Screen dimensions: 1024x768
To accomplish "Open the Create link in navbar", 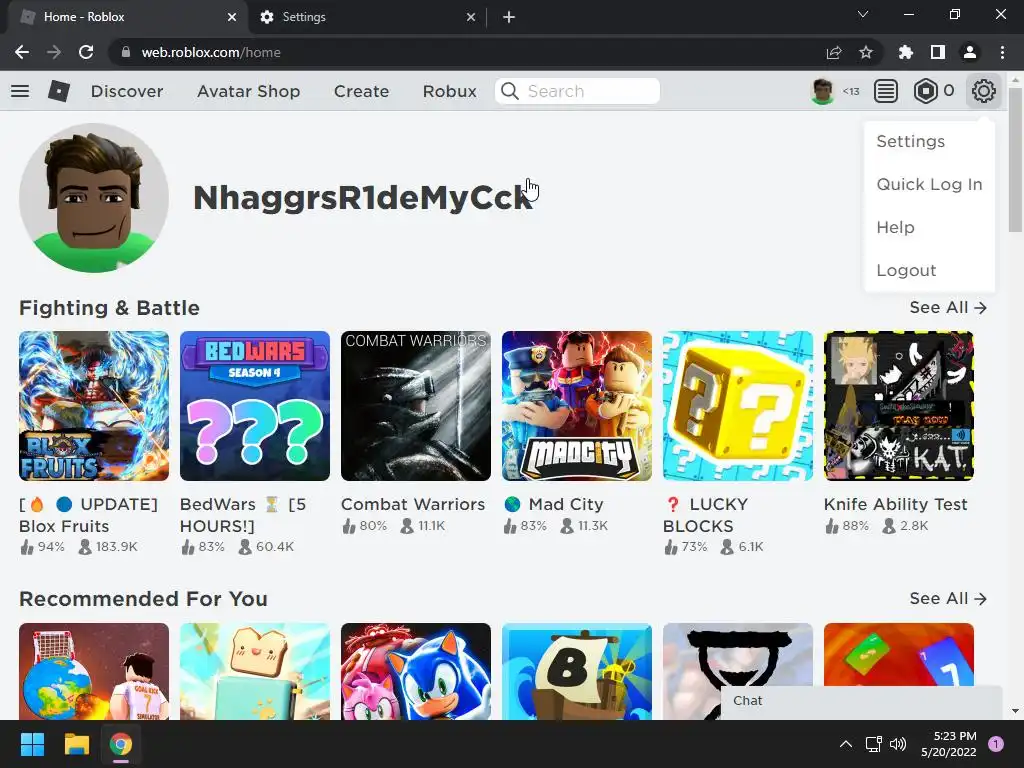I will tap(361, 91).
